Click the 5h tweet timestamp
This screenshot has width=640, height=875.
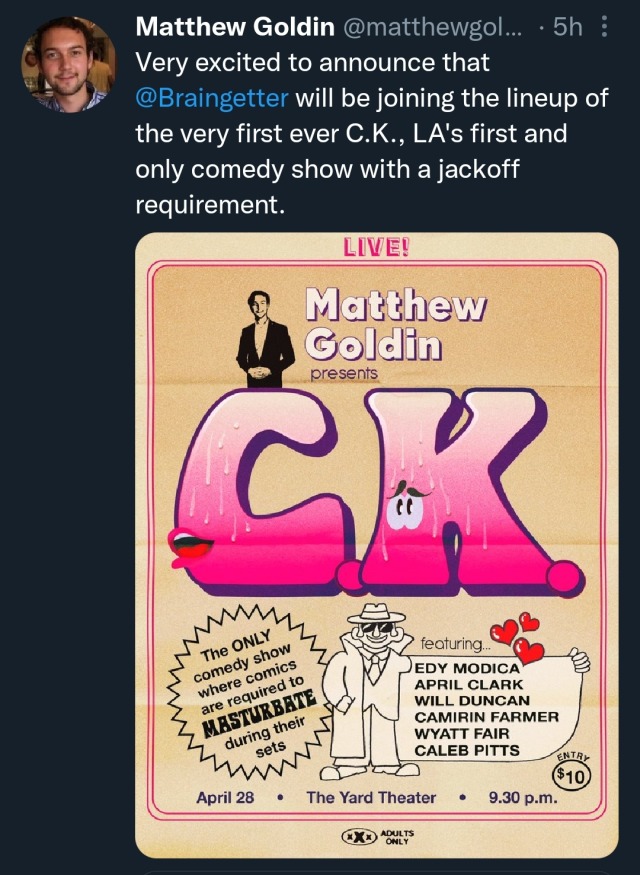pos(566,27)
